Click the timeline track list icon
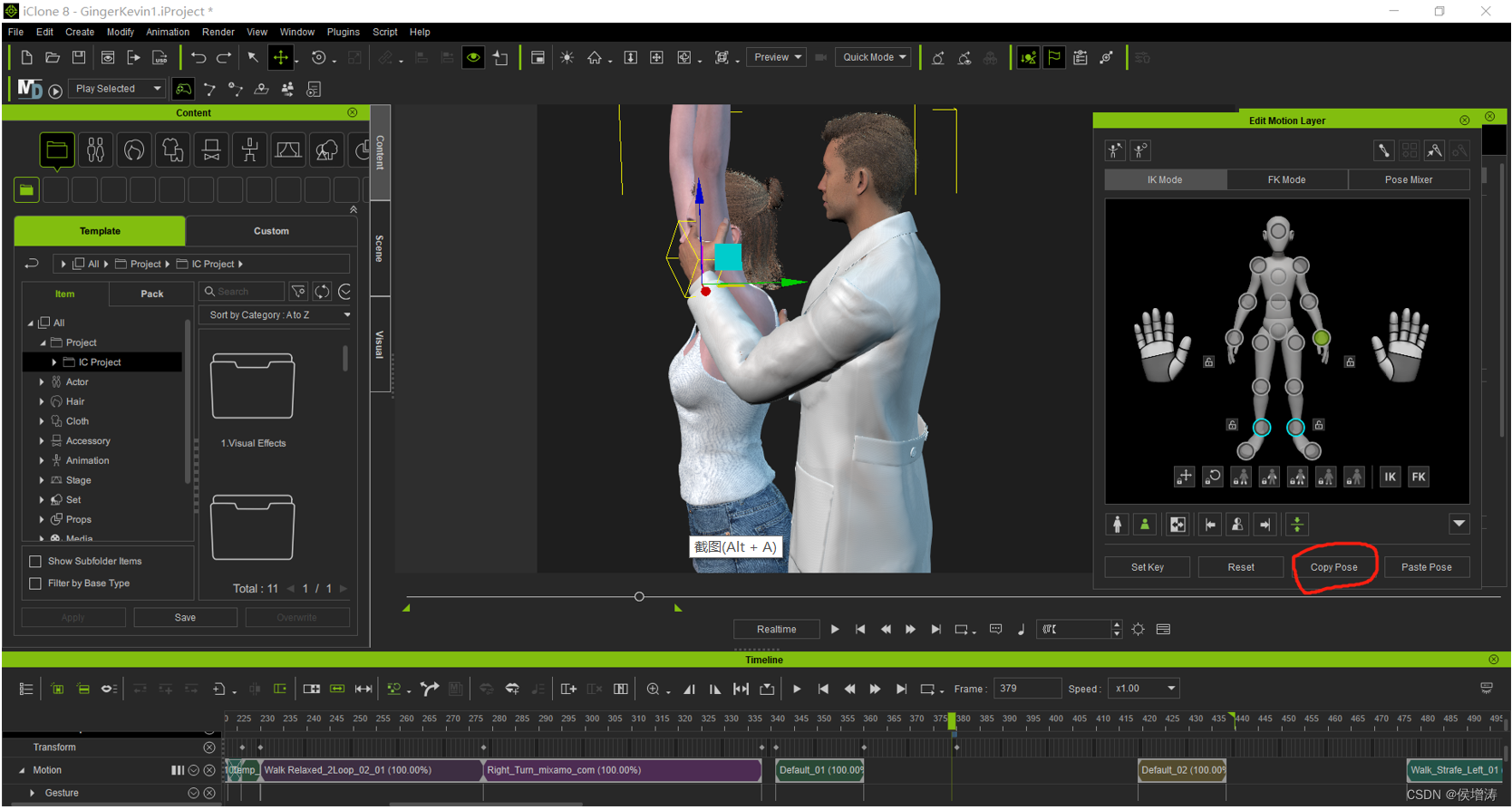Screen dimensions: 1512x810 coord(26,689)
